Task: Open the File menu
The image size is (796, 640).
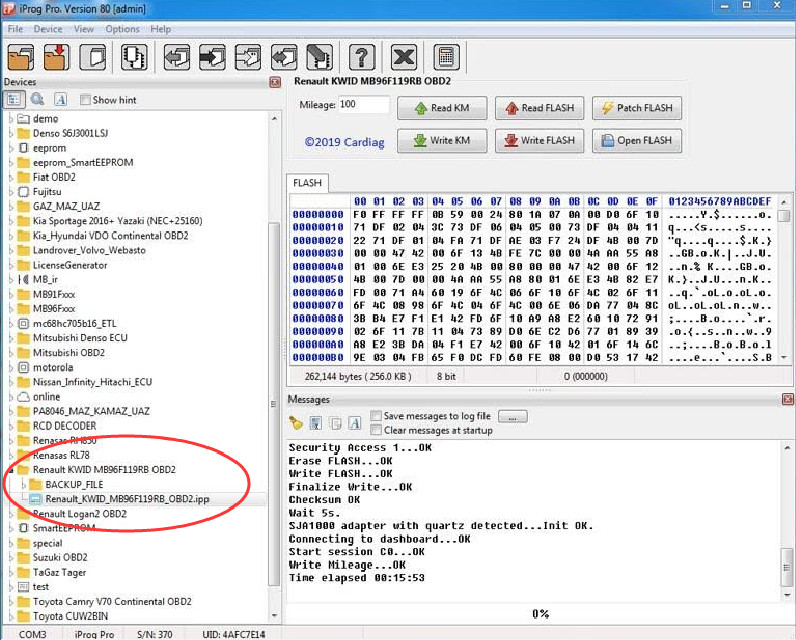Action: point(15,29)
